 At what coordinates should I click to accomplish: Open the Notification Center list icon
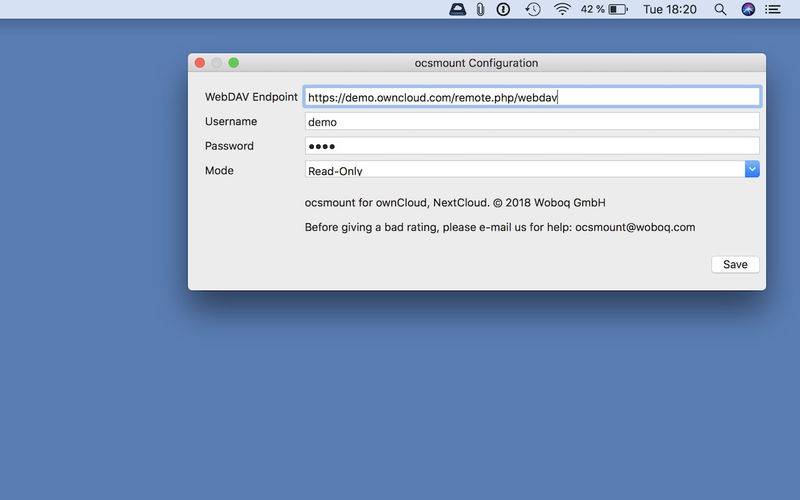click(x=773, y=9)
